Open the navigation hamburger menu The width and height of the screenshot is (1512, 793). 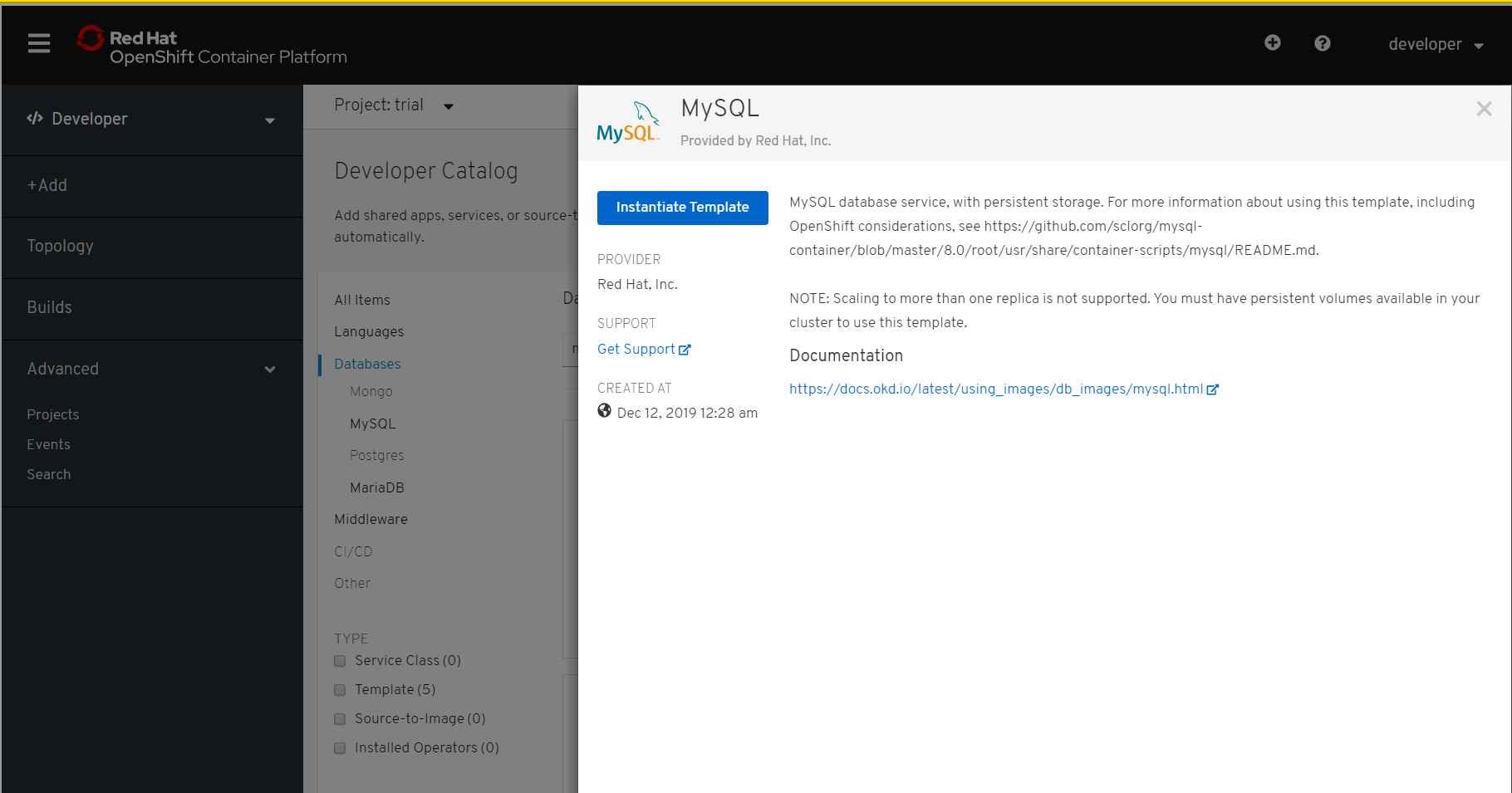(x=38, y=43)
